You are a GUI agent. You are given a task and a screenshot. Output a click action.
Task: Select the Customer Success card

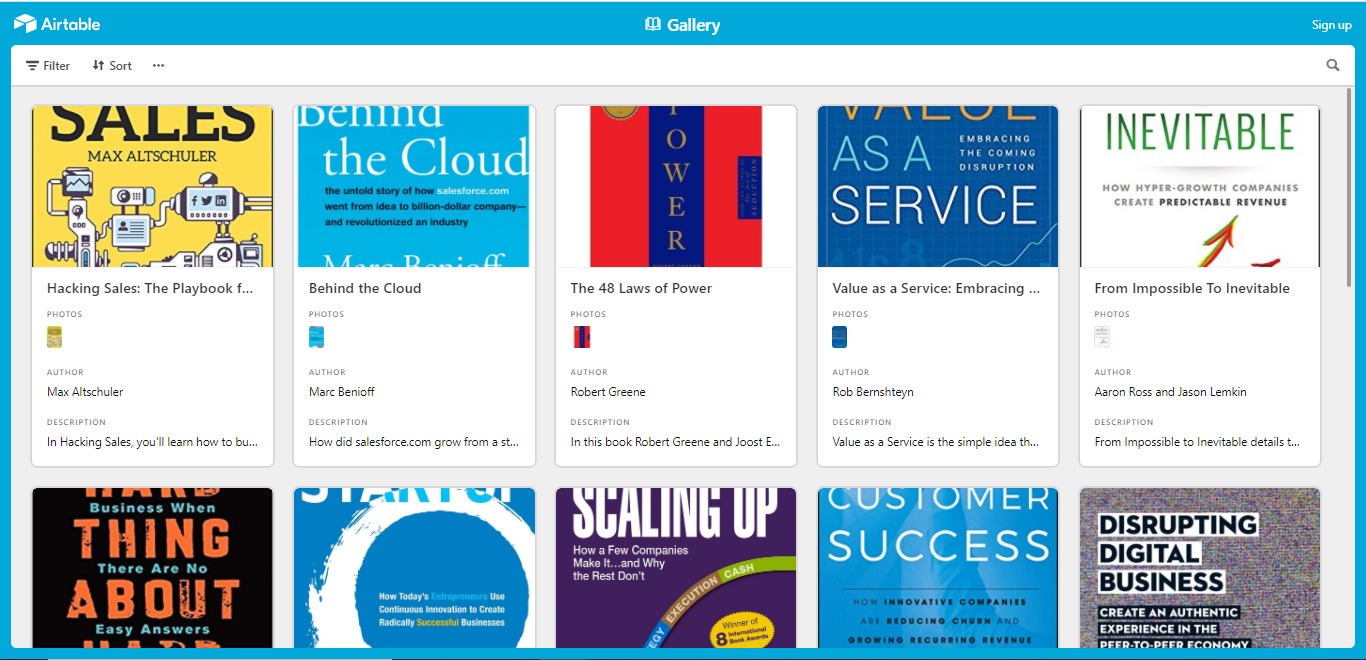point(937,570)
